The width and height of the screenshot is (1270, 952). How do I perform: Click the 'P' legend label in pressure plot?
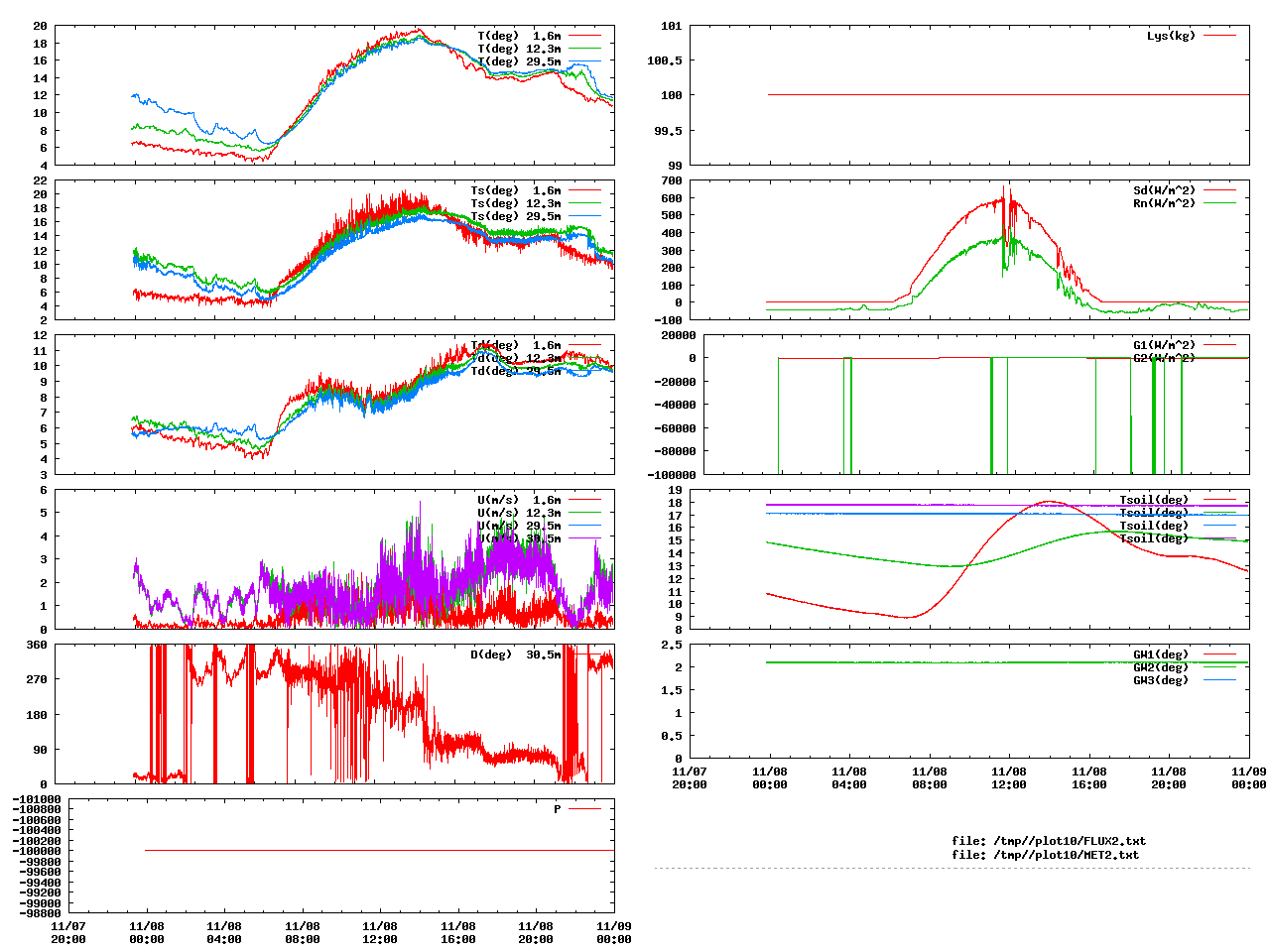tap(558, 809)
